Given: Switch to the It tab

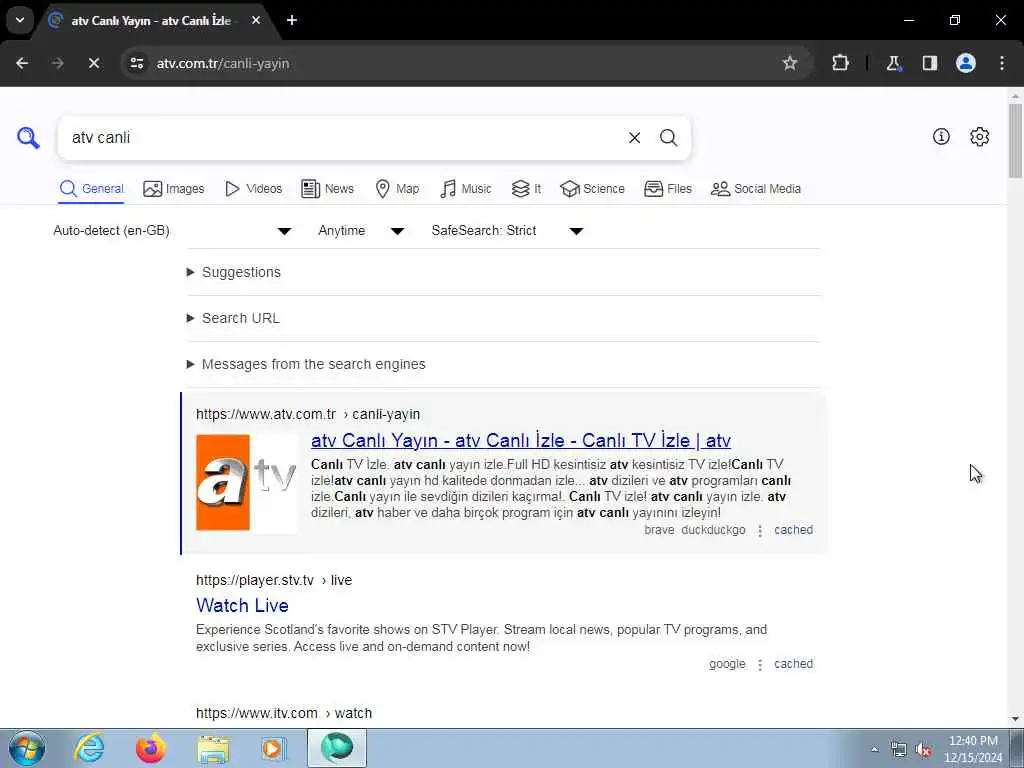Looking at the screenshot, I should [x=526, y=189].
